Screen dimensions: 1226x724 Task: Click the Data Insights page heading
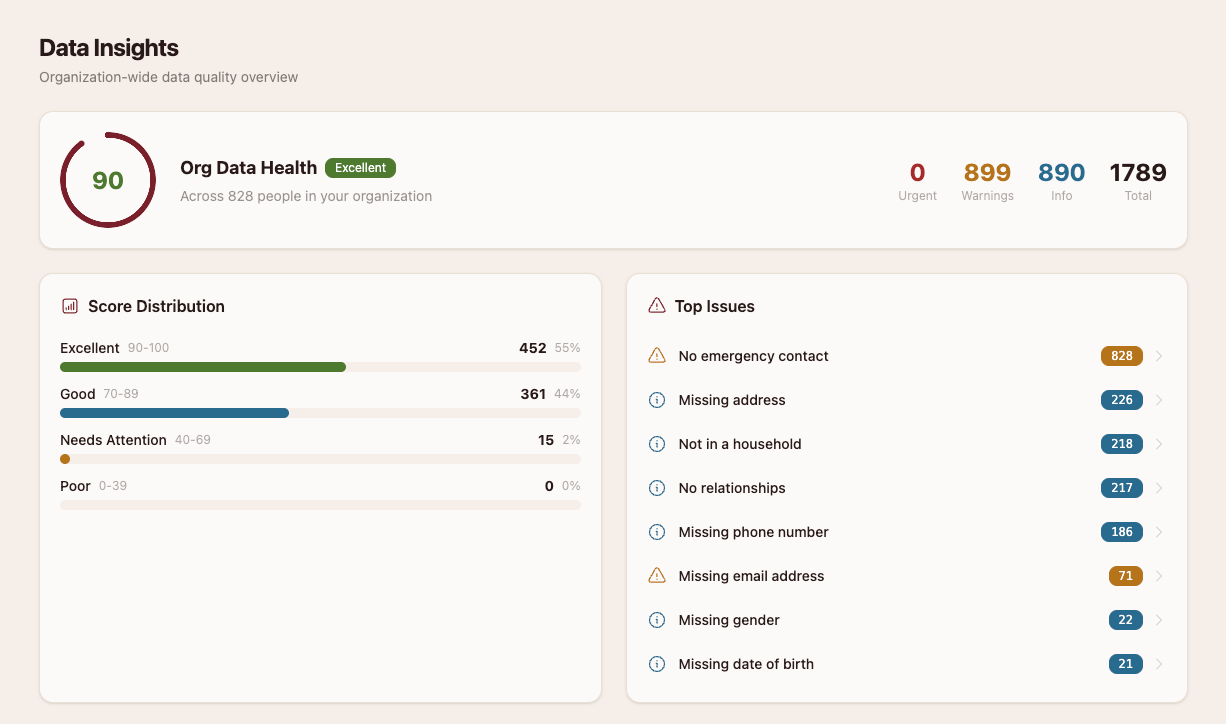(x=109, y=47)
